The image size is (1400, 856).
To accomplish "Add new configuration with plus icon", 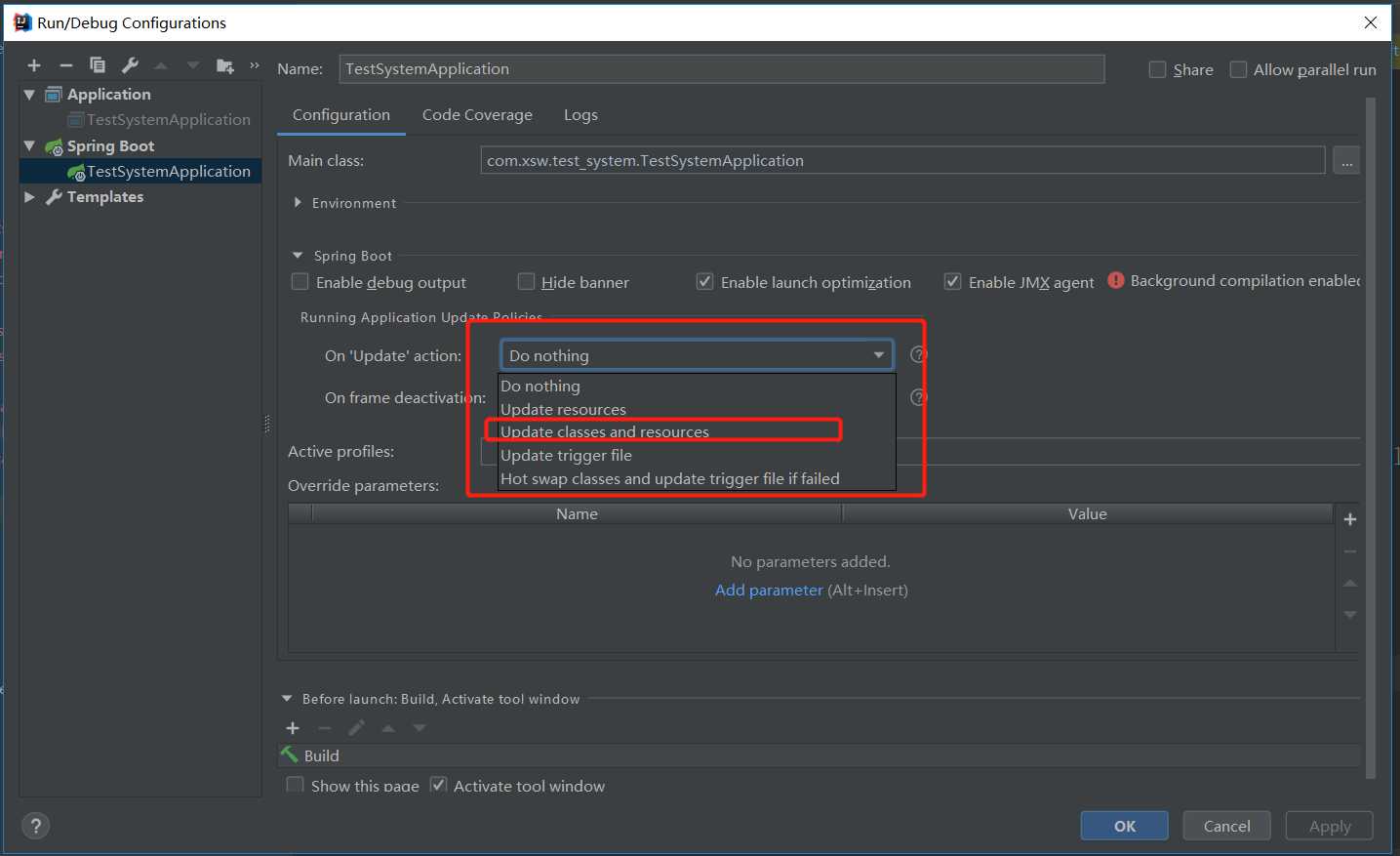I will point(34,65).
